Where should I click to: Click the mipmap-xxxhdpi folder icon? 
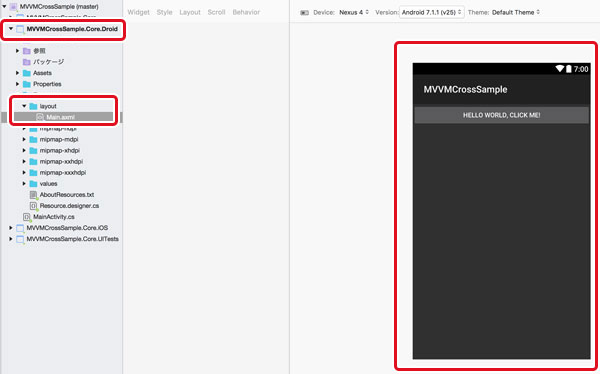[x=33, y=173]
